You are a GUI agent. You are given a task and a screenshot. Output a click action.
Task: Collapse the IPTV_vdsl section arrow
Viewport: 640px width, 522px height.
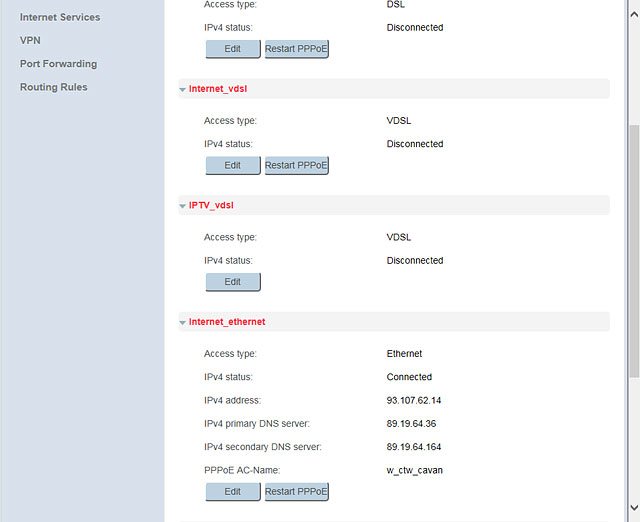click(x=182, y=206)
